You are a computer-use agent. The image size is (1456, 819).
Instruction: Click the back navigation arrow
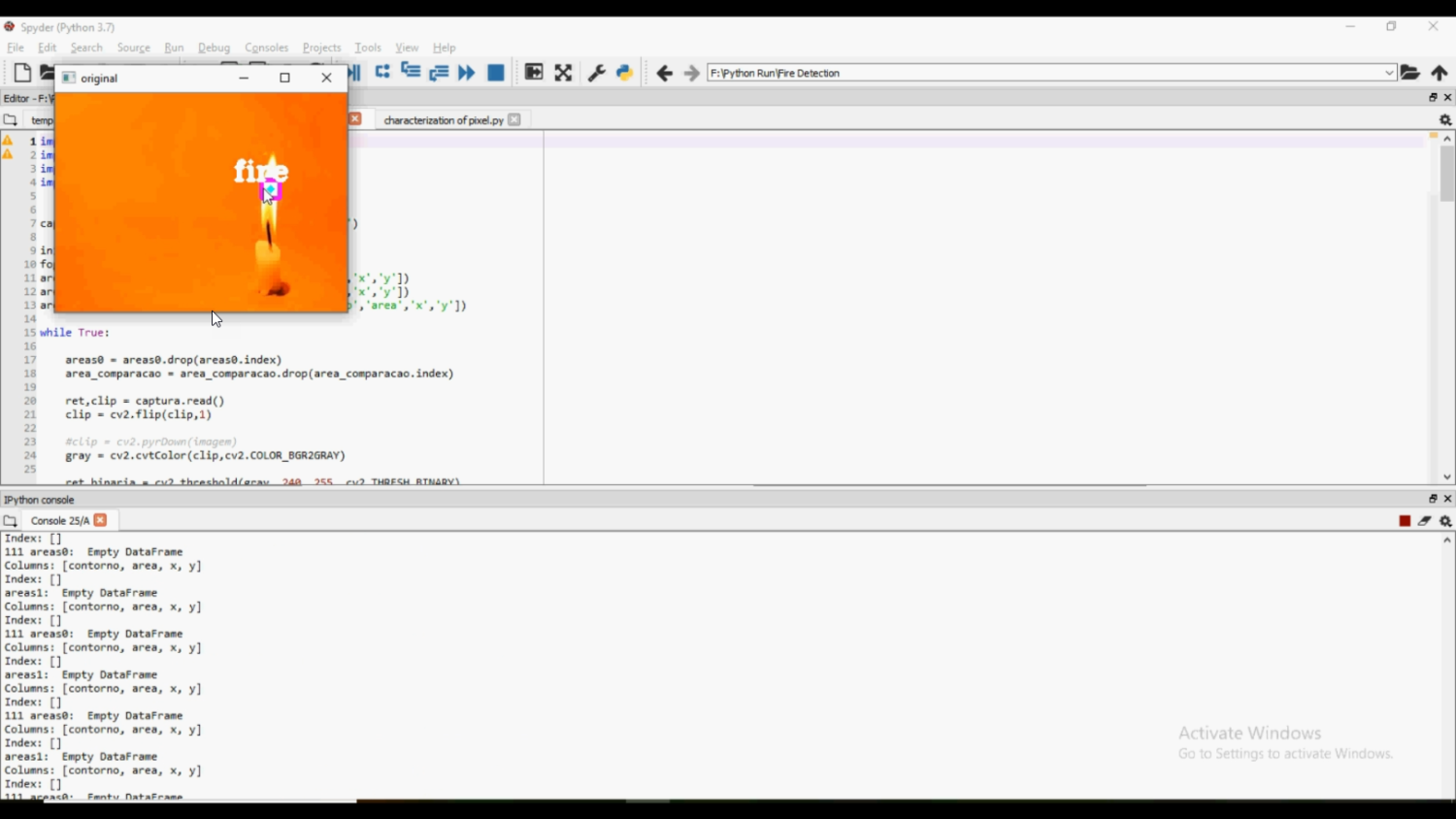click(664, 74)
